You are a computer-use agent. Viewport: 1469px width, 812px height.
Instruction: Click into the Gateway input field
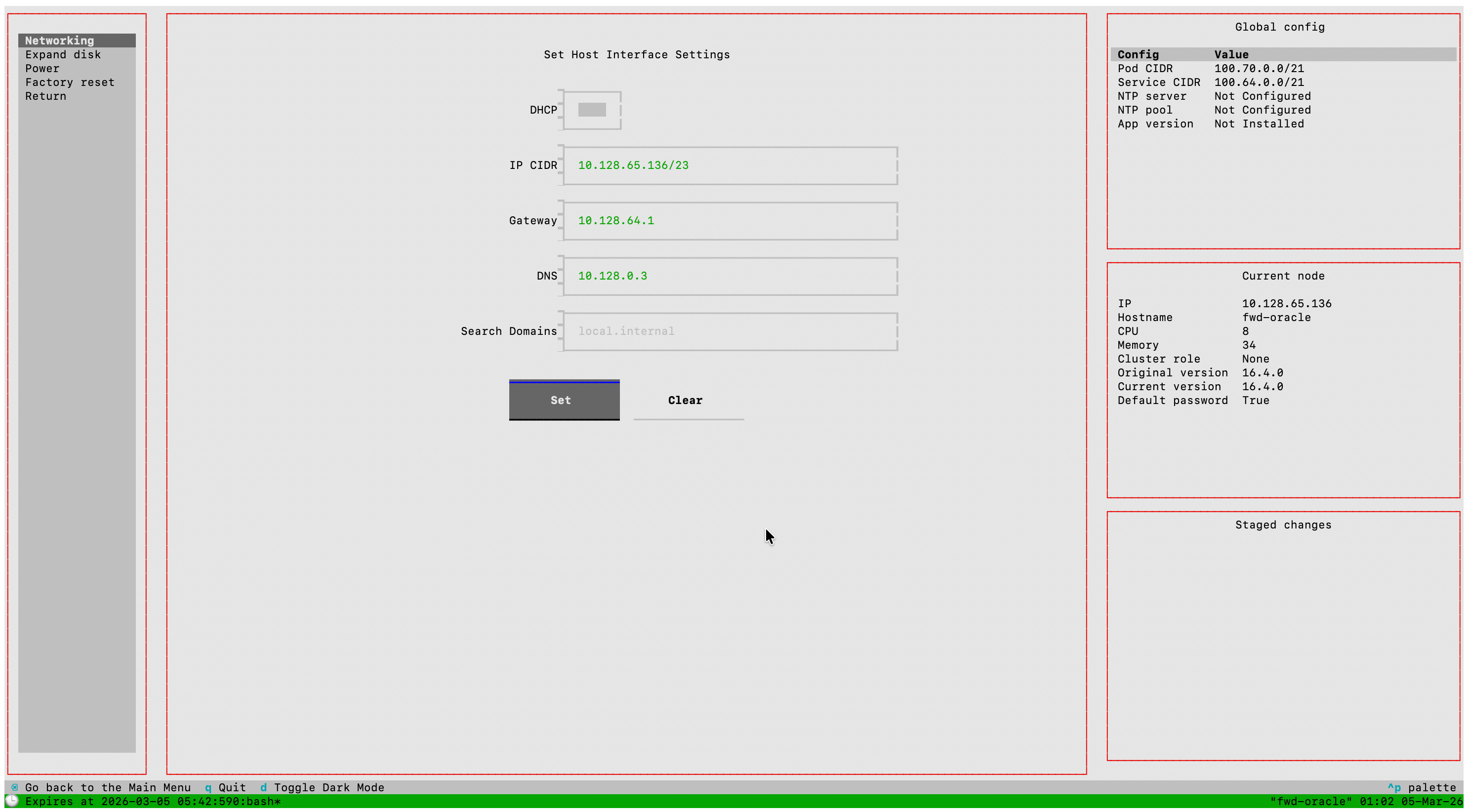(731, 221)
